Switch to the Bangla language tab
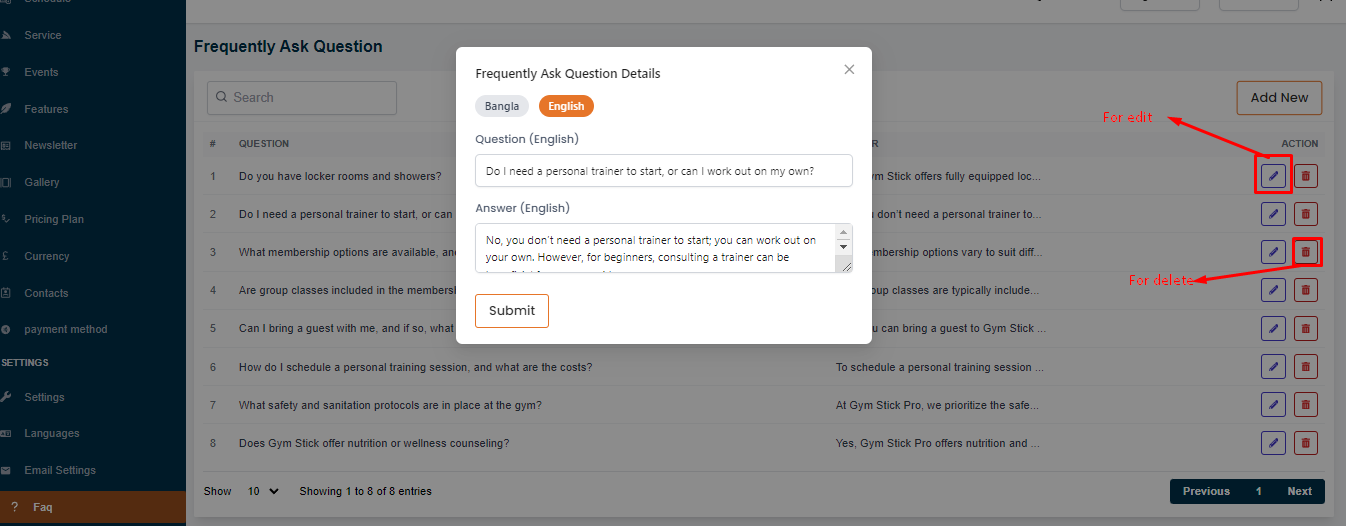The image size is (1346, 526). pyautogui.click(x=502, y=106)
